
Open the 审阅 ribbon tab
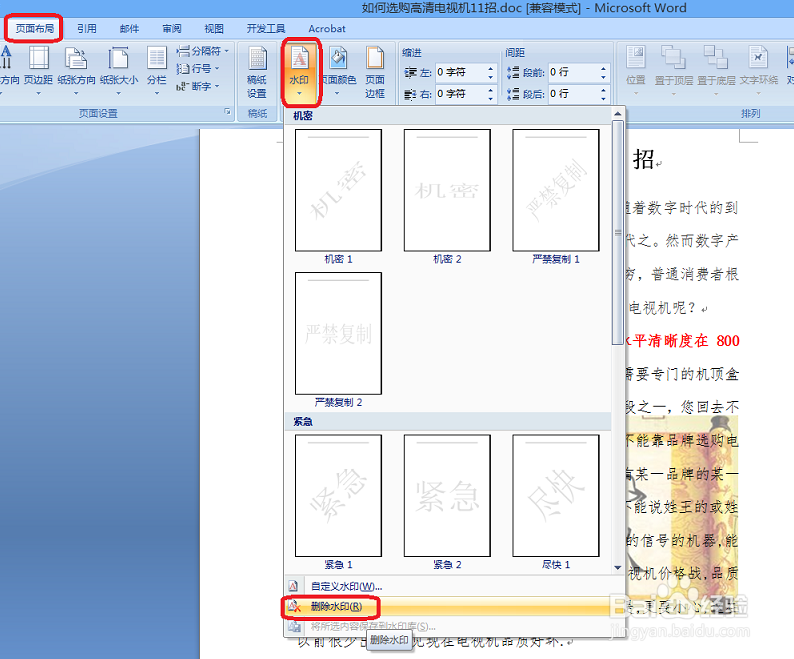(x=172, y=29)
